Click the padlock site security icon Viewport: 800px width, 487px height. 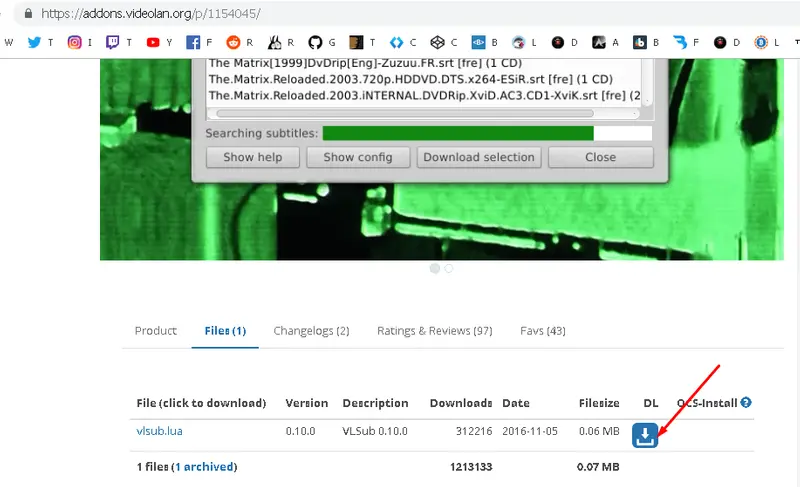pos(29,13)
